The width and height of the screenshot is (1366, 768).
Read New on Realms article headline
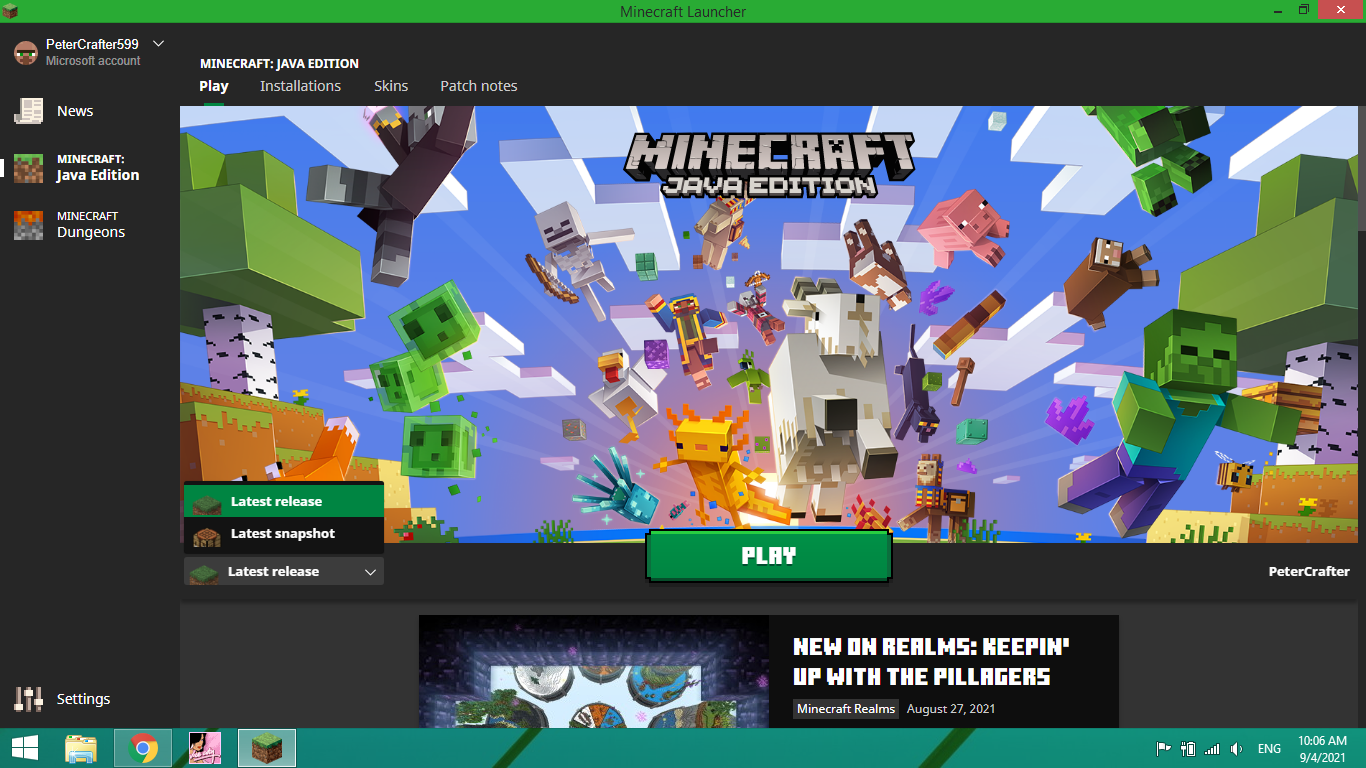(x=931, y=662)
